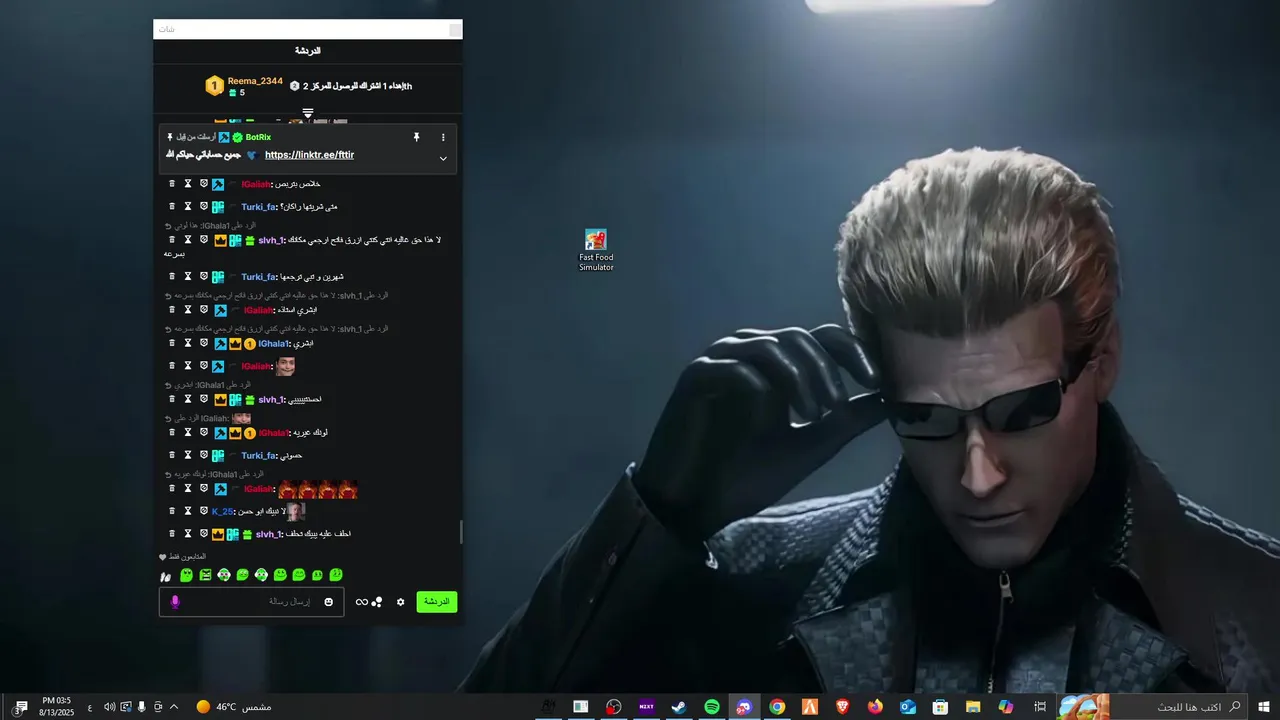Open volume control in system tray
The image size is (1280, 720).
tap(109, 706)
